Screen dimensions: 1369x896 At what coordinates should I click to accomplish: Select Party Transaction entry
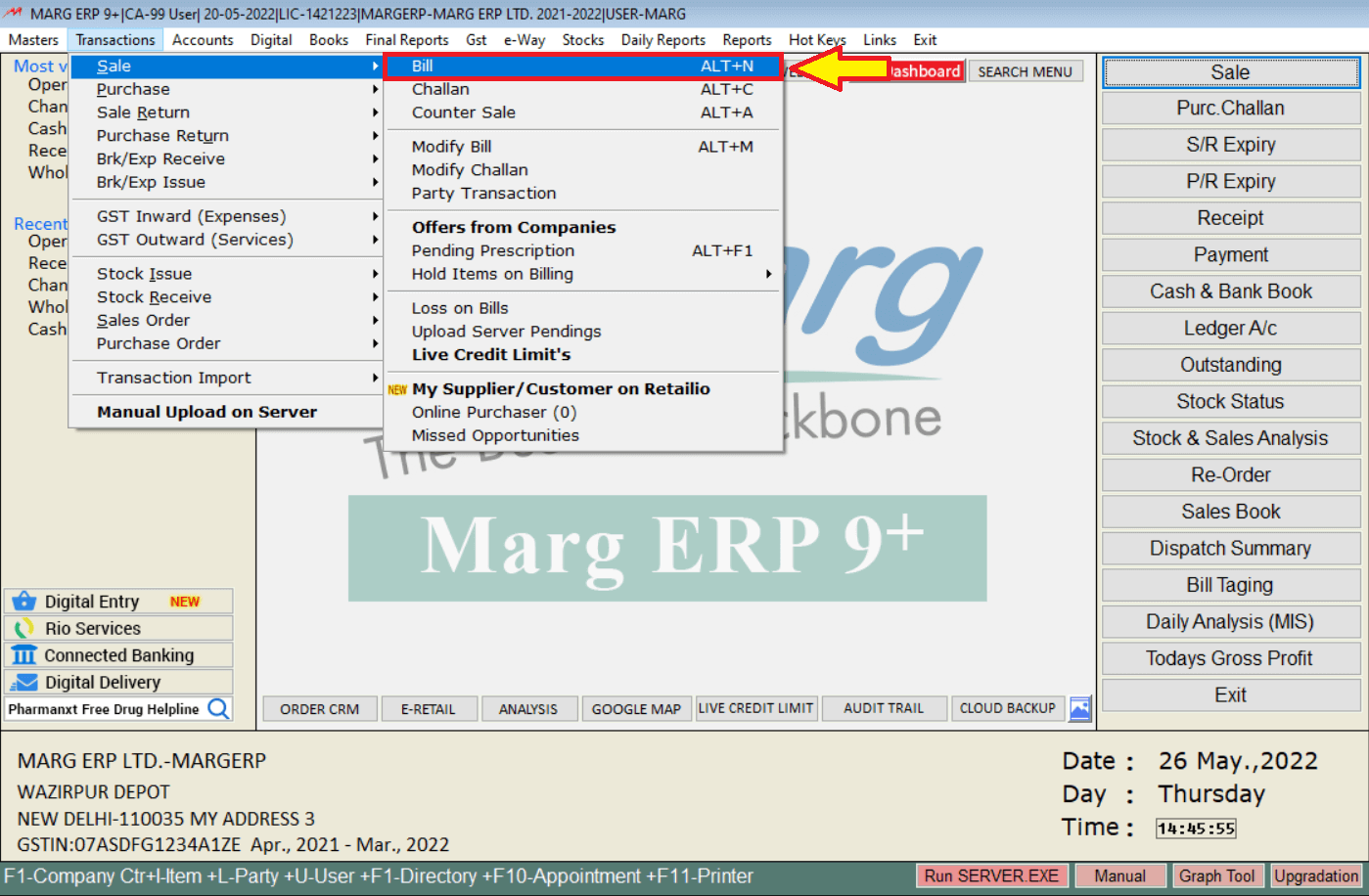coord(583,194)
